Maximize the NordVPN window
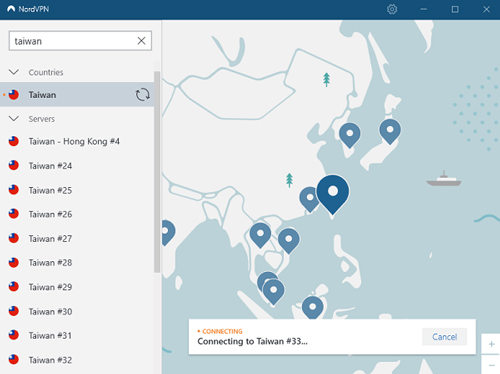500x374 pixels. coord(455,9)
